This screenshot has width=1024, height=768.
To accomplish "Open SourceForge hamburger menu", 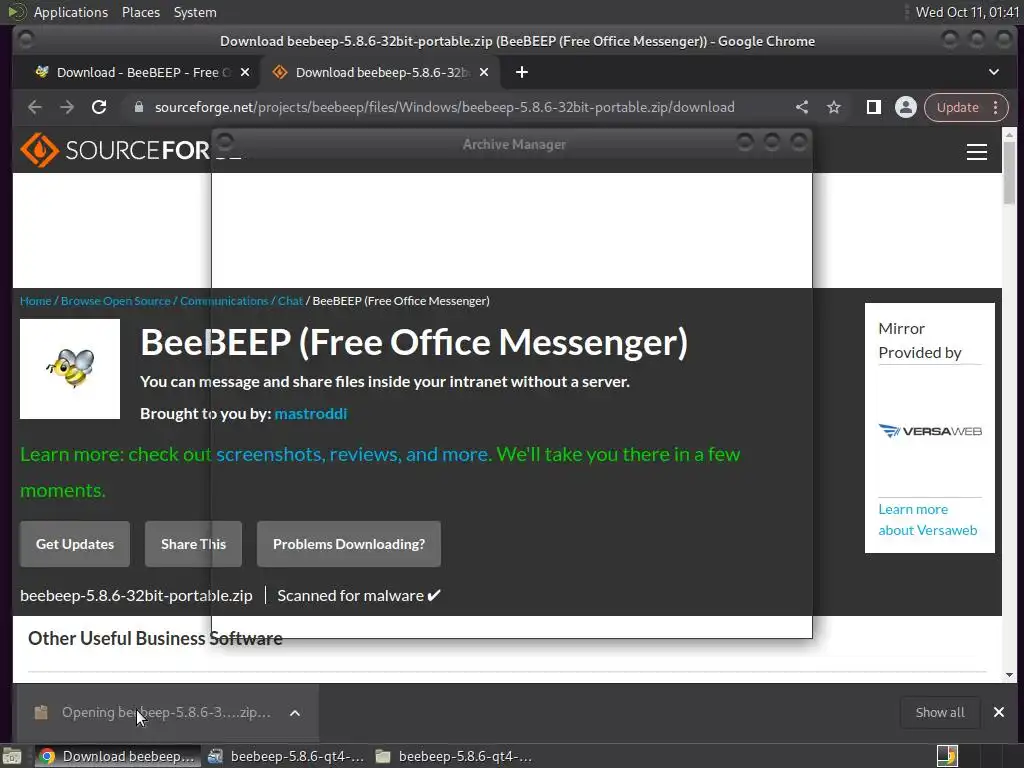I will pos(976,152).
